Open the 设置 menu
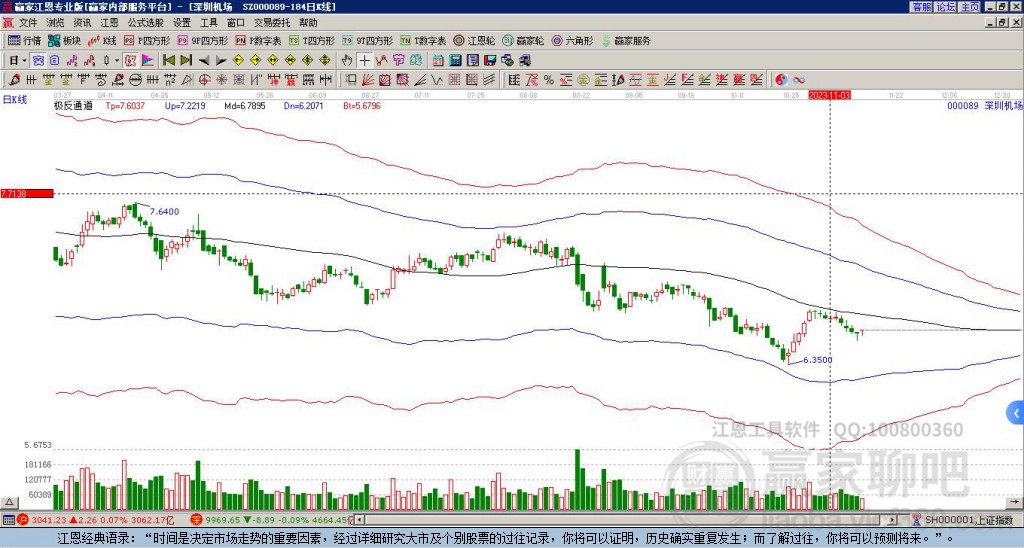 [182, 23]
